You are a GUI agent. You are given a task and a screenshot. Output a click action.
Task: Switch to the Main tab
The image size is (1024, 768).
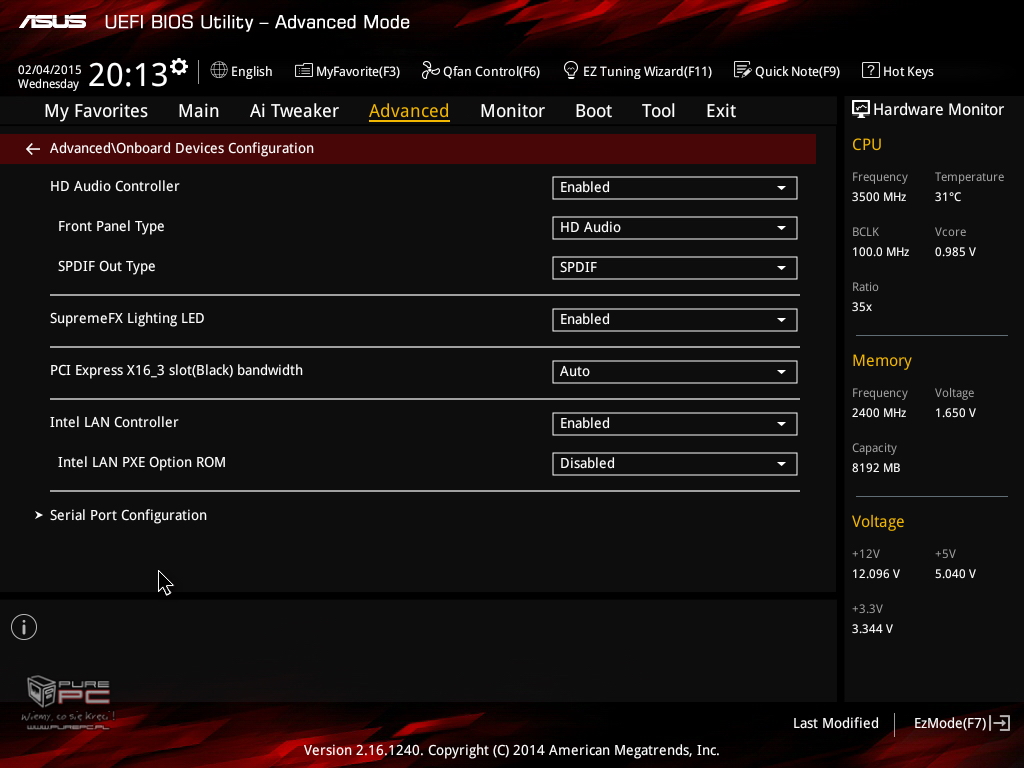tap(199, 111)
